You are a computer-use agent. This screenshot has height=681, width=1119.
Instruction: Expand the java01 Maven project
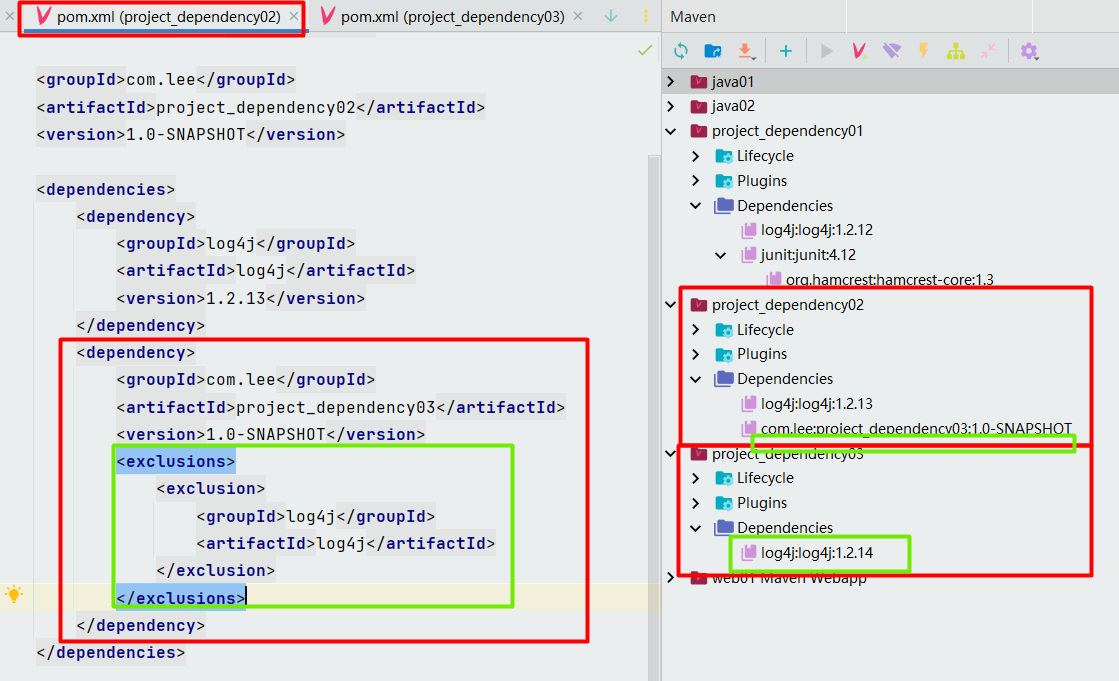pos(671,81)
